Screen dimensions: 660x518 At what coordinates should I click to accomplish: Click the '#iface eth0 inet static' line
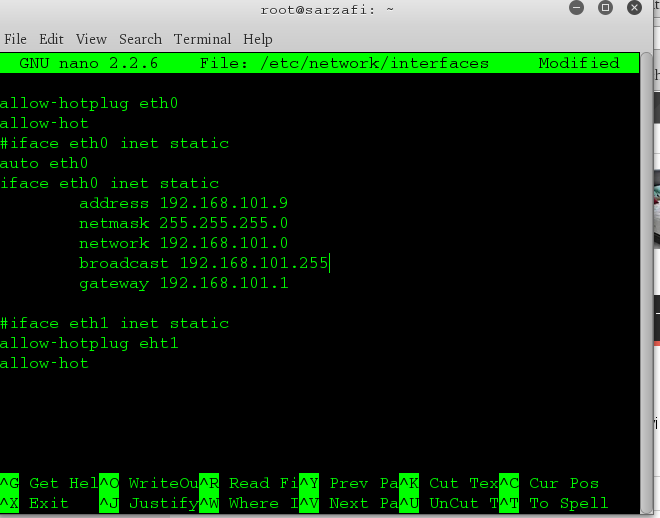(x=114, y=143)
